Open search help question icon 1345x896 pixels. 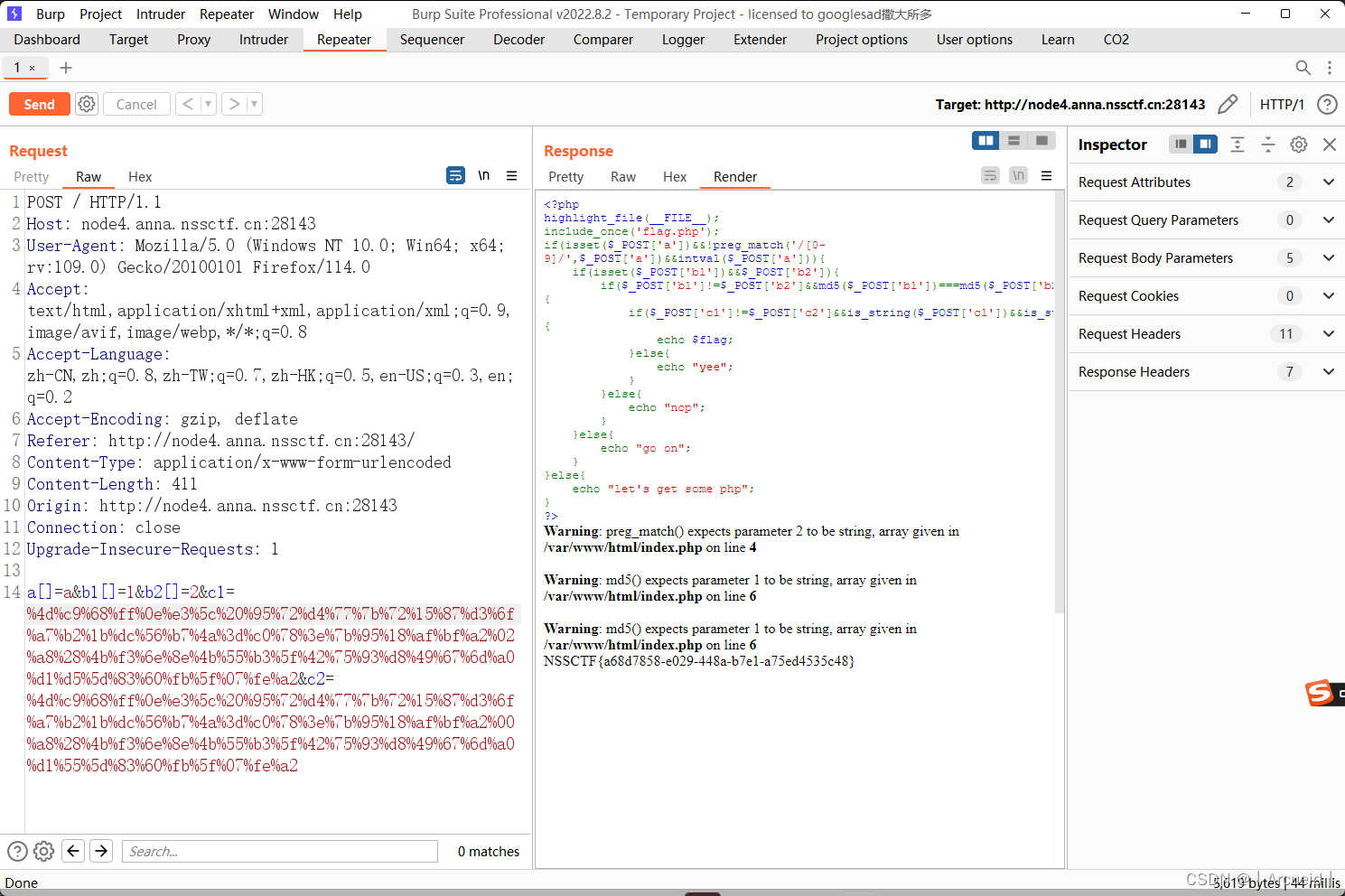pyautogui.click(x=17, y=851)
